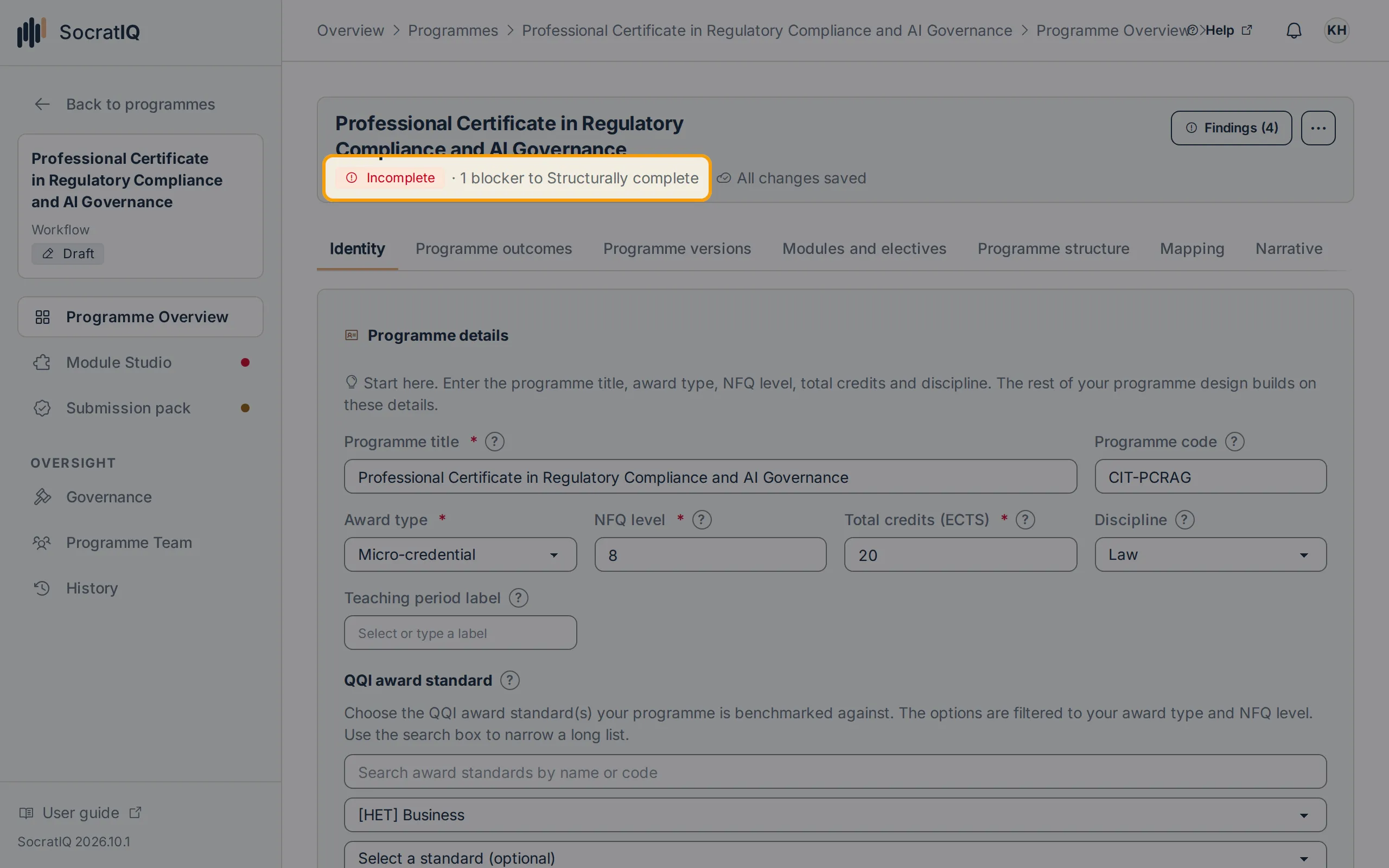This screenshot has height=868, width=1389.
Task: Click the Total credits help icon
Action: point(1025,520)
